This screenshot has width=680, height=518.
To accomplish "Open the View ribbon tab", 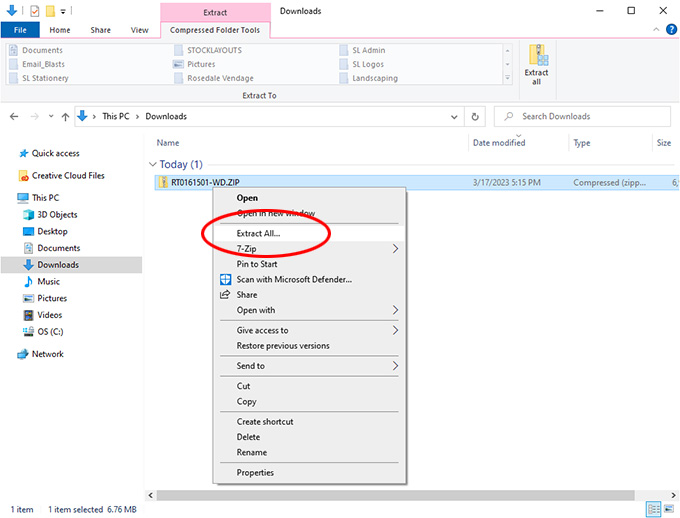I will 139,30.
